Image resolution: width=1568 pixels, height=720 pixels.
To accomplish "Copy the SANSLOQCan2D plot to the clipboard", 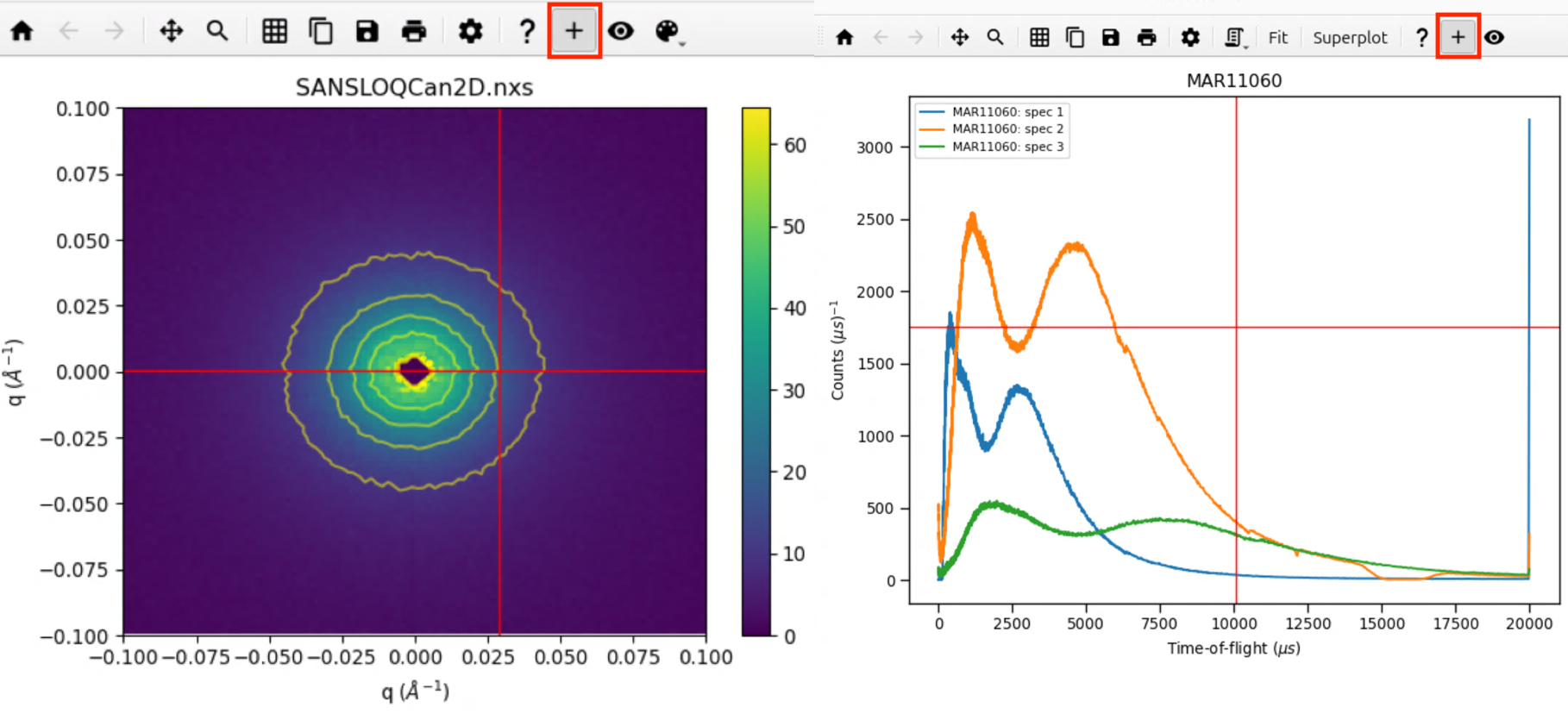I will pos(321,32).
